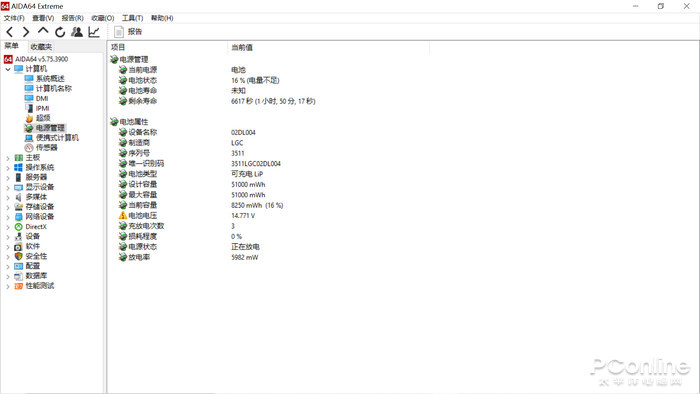Expand the 主板 tree node
The width and height of the screenshot is (700, 394).
pos(8,158)
